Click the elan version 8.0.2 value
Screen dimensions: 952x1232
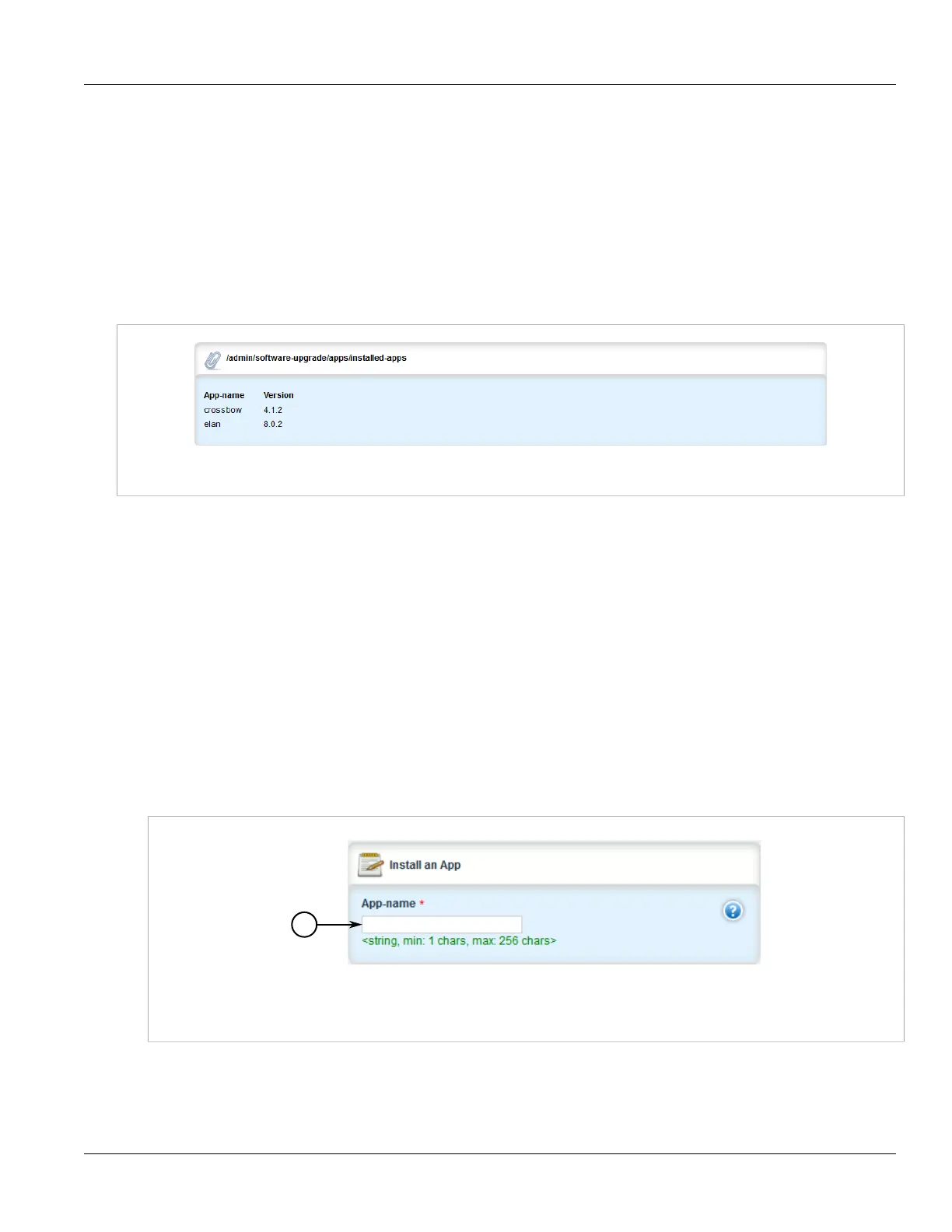[x=273, y=424]
